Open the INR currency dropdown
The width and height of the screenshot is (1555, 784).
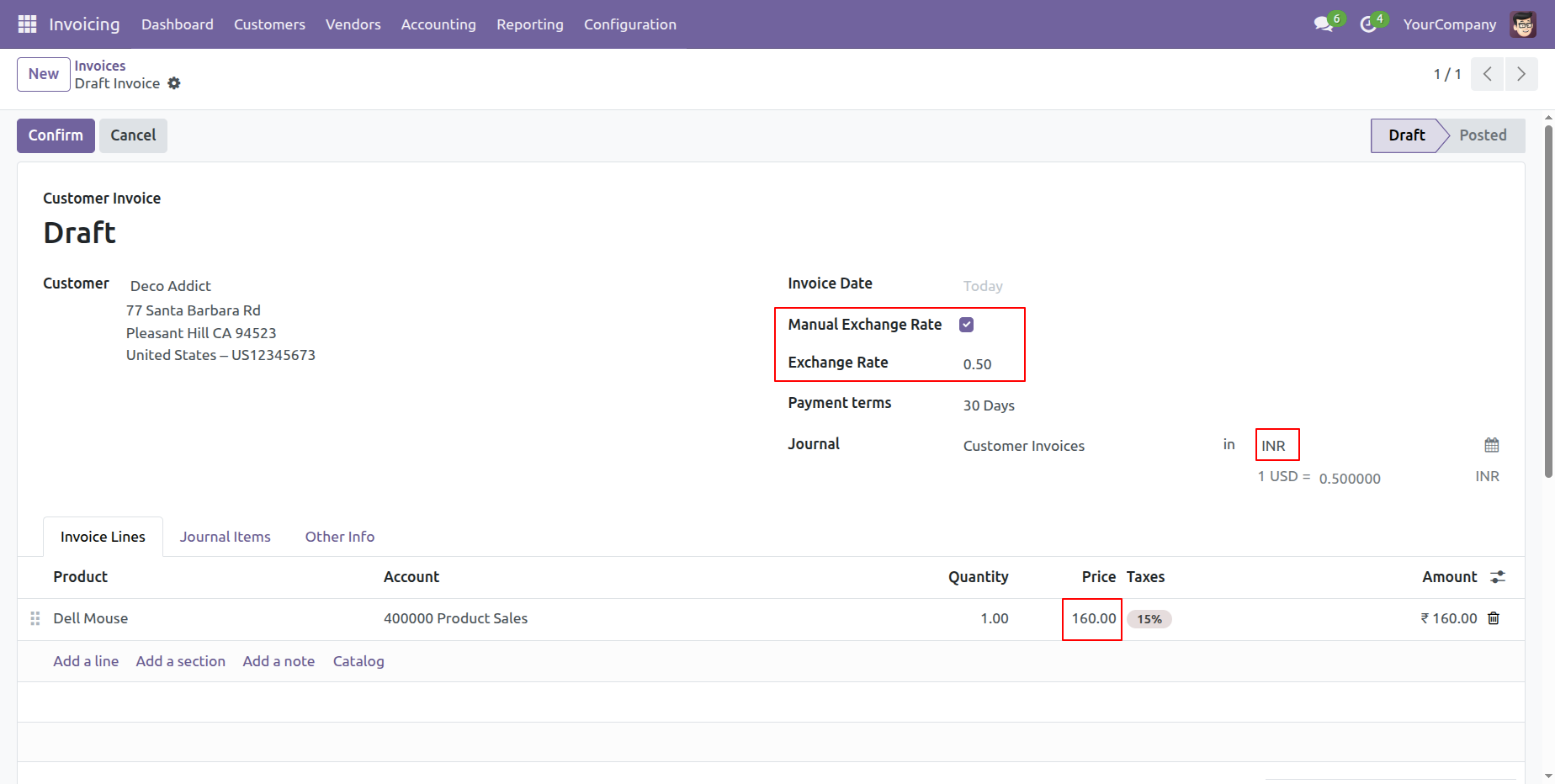(1276, 446)
